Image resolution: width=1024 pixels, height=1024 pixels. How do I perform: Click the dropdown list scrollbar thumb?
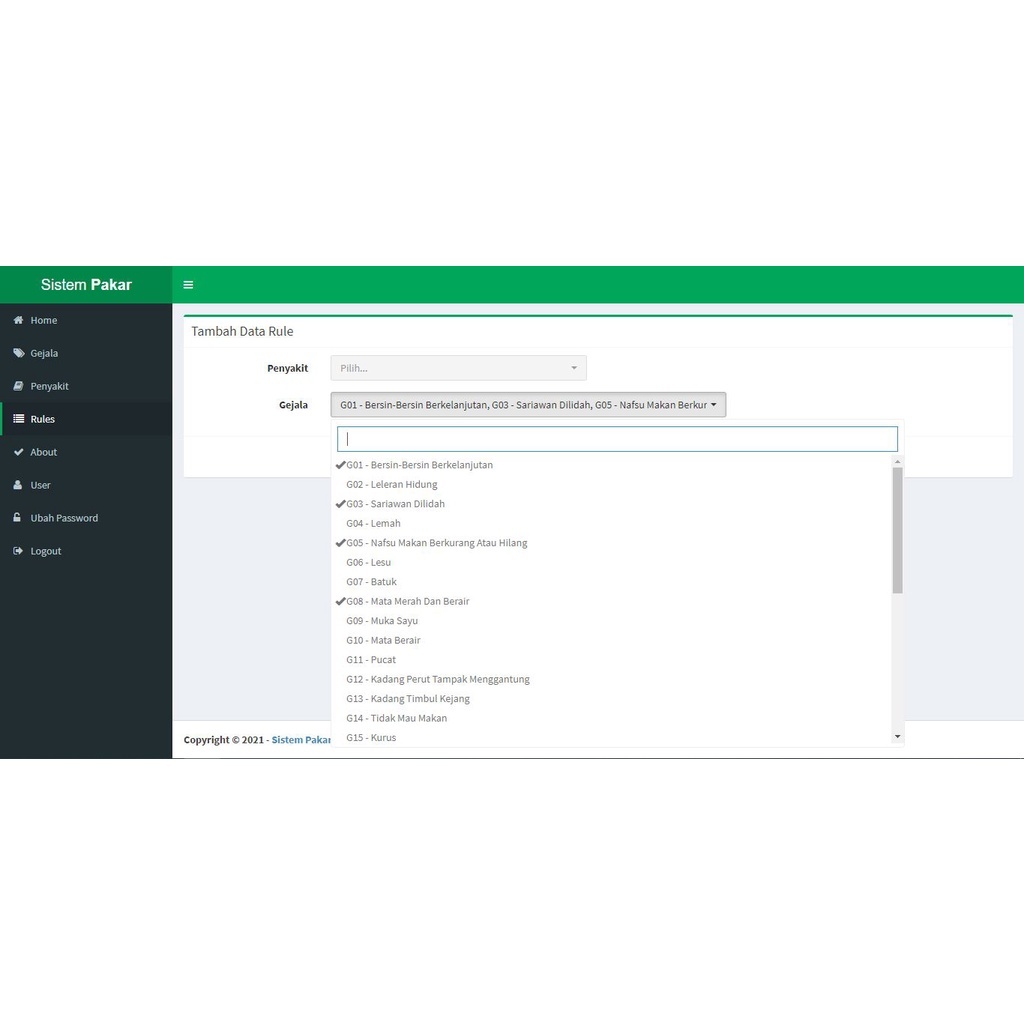click(897, 530)
